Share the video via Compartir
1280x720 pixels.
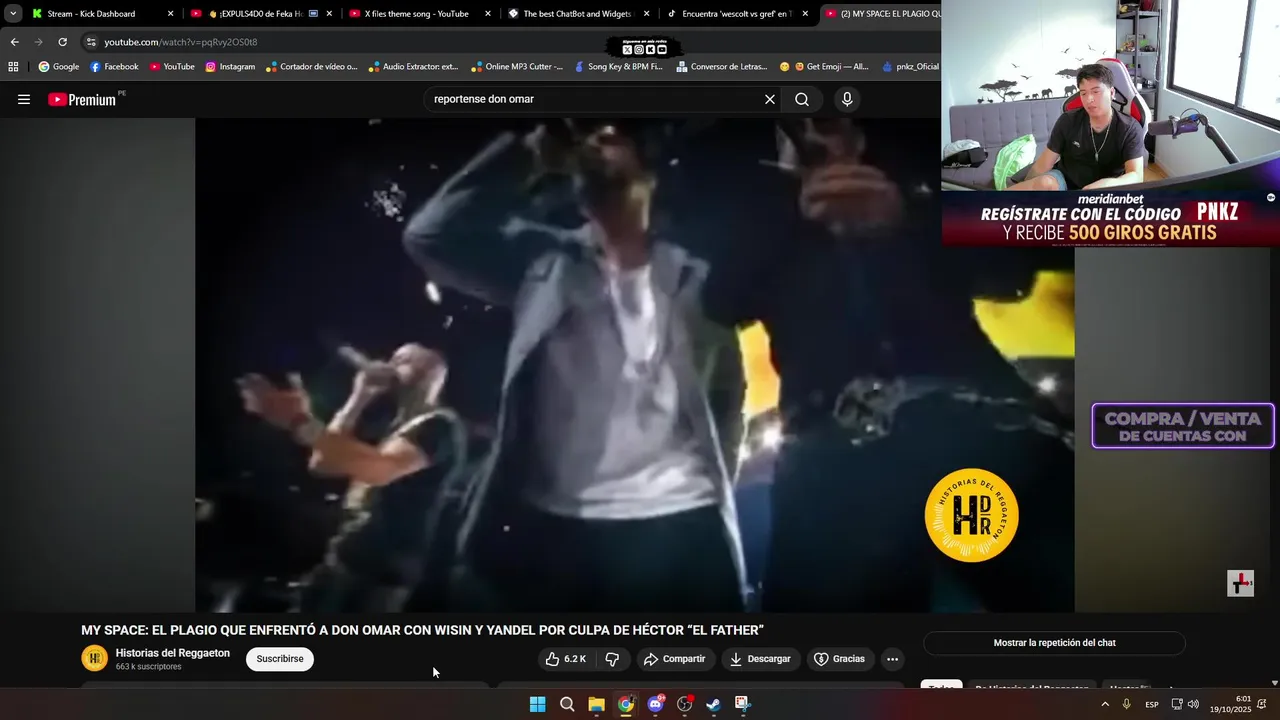click(x=674, y=659)
